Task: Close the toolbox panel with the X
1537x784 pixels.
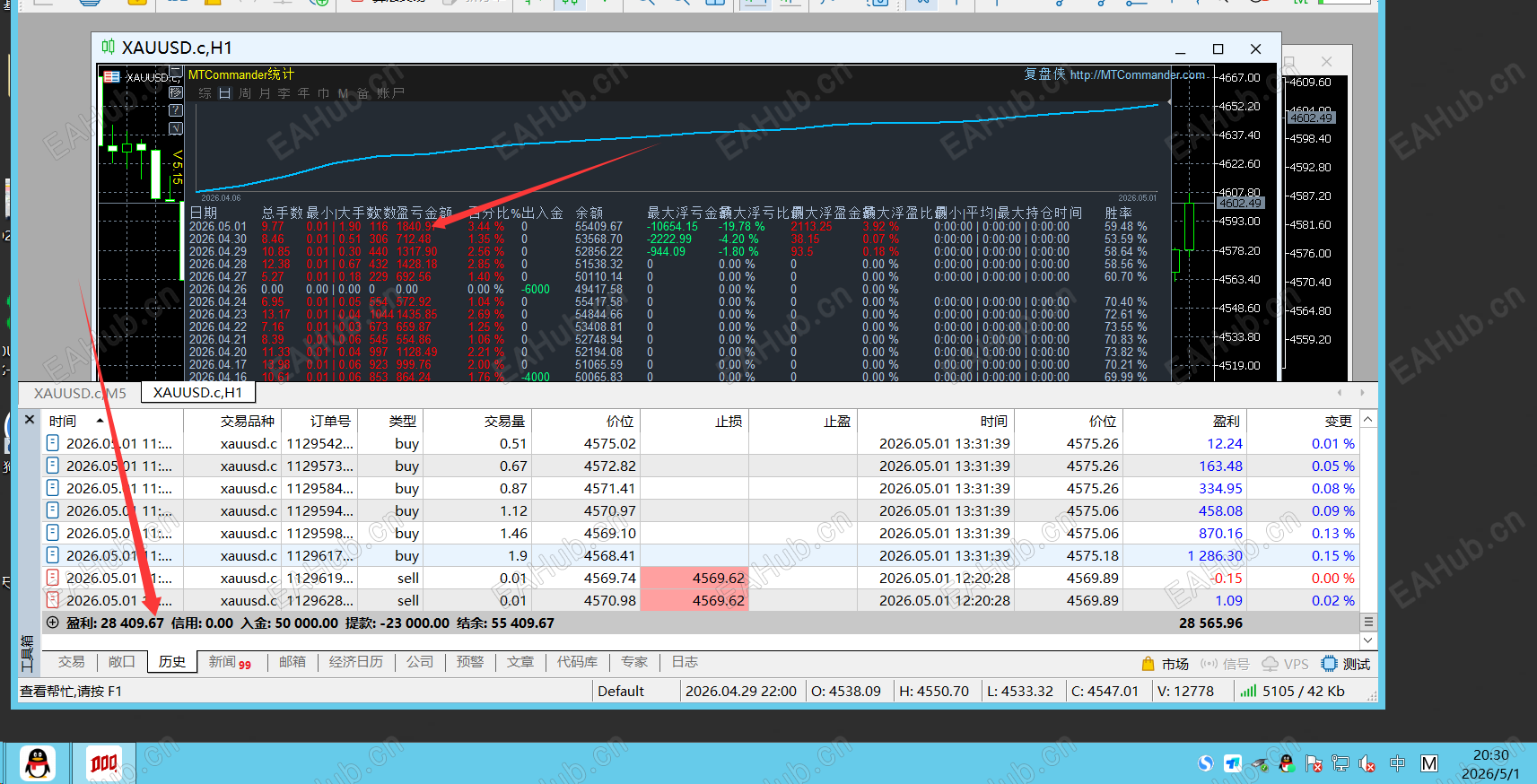Action: pos(30,420)
